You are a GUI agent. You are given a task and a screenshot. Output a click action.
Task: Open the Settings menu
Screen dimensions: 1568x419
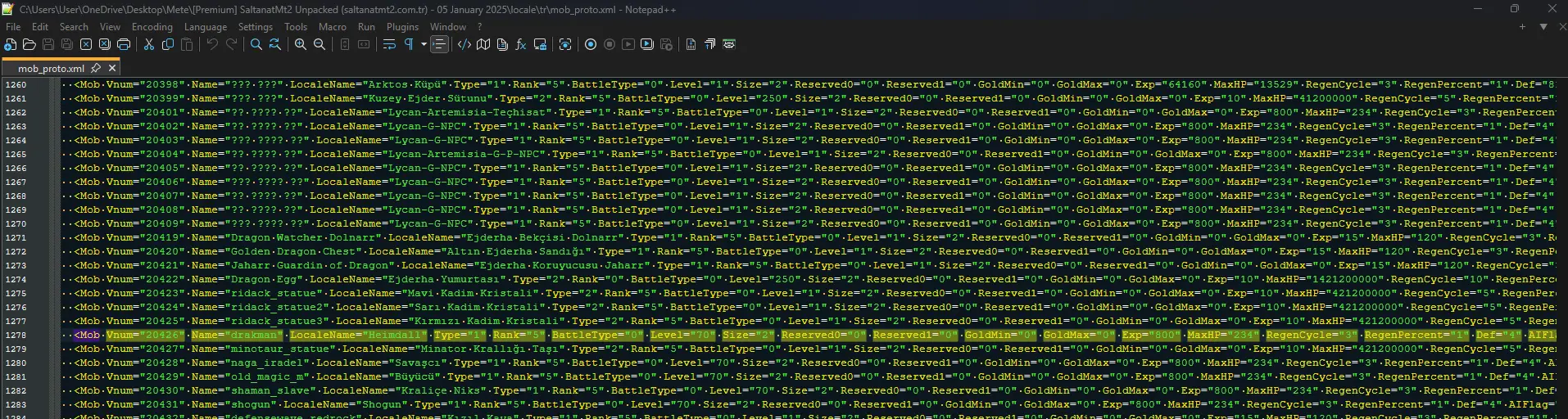pos(256,27)
